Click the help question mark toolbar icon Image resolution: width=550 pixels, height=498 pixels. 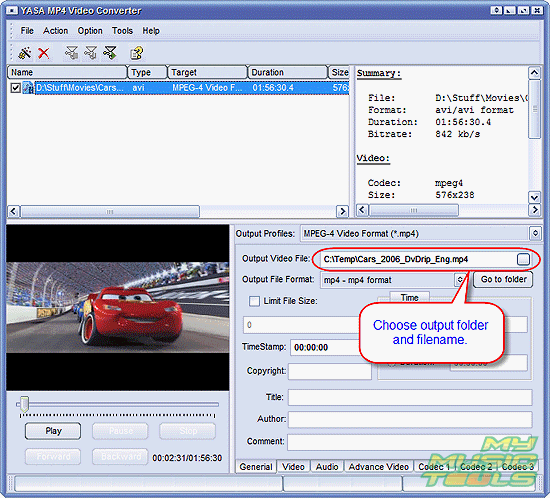coord(136,53)
